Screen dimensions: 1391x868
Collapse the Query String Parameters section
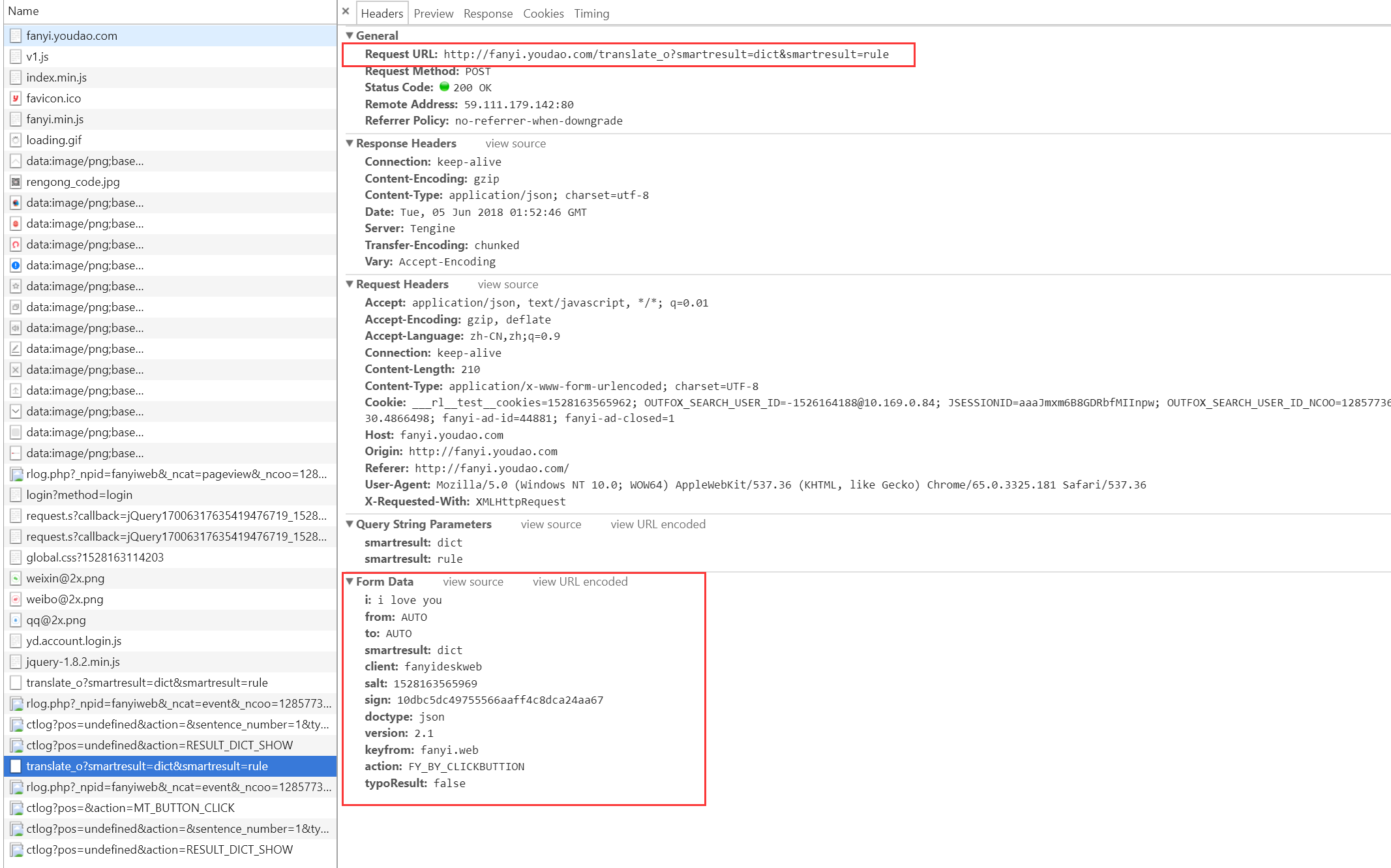[x=350, y=524]
